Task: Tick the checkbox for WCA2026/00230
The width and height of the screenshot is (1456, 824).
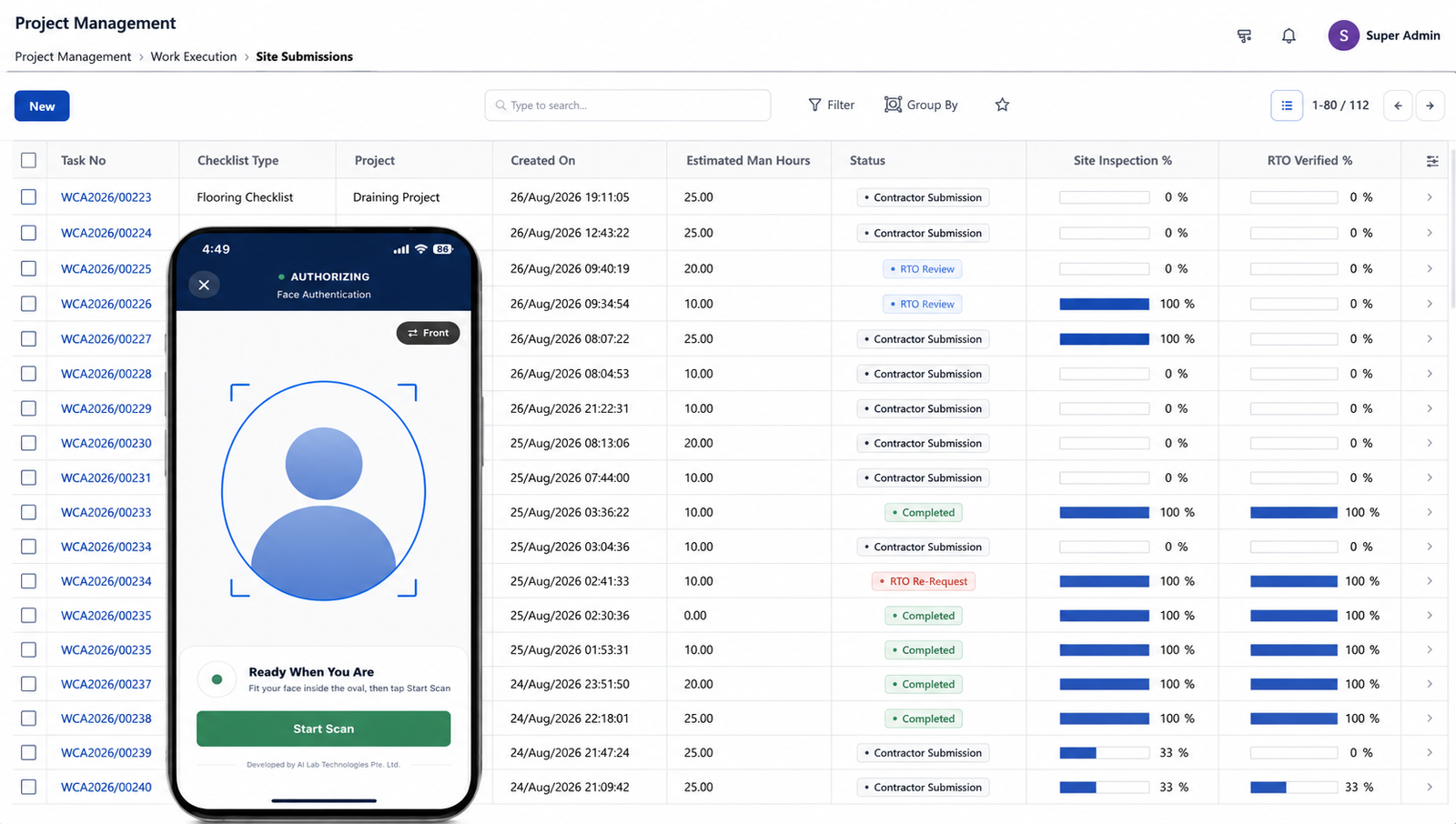Action: pos(29,443)
